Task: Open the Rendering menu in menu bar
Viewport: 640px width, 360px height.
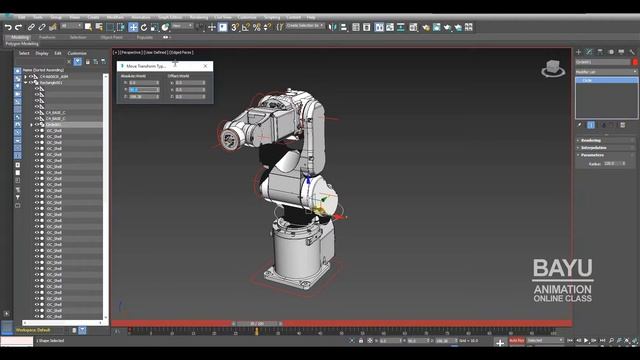Action: click(x=199, y=18)
